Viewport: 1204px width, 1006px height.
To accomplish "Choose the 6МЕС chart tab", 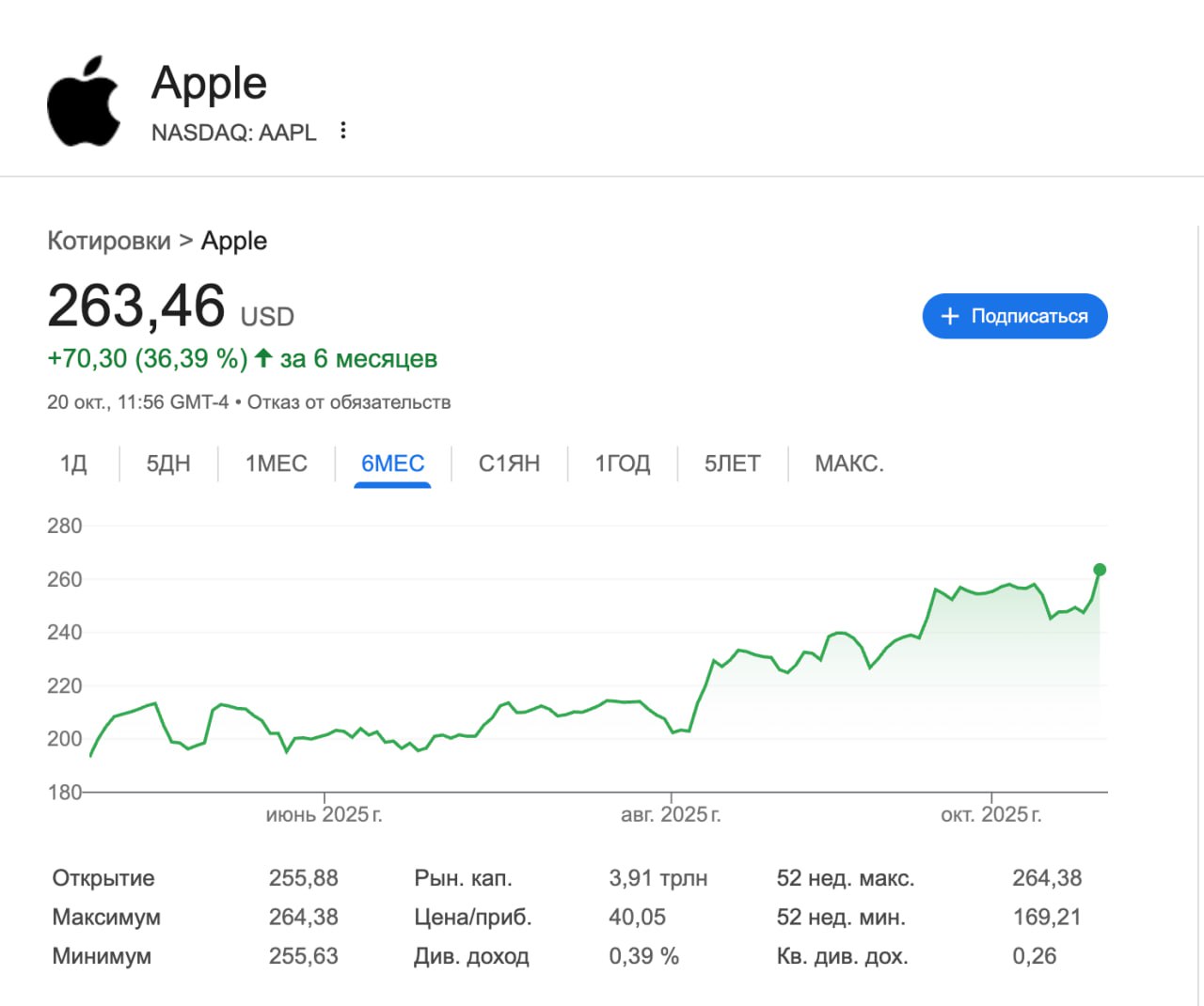I will 393,464.
